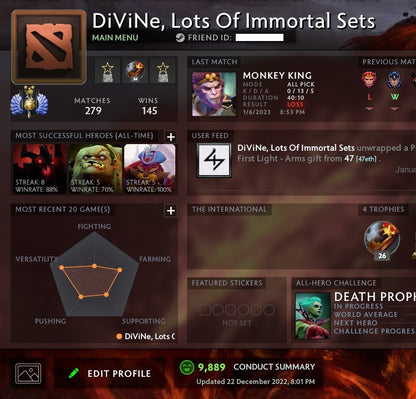Open the Monkey King last match portrait
This screenshot has width=416, height=399.
tap(214, 94)
